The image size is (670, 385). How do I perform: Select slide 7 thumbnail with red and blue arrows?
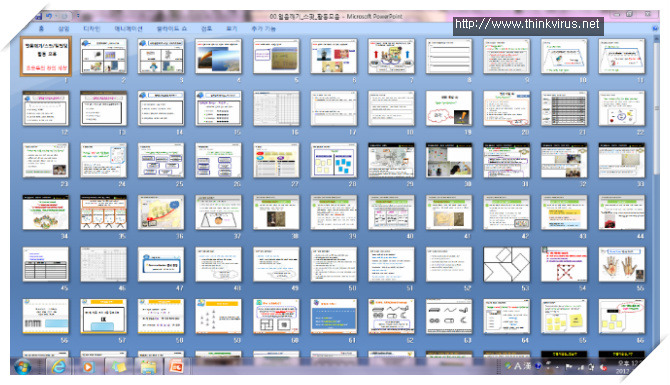(x=391, y=56)
